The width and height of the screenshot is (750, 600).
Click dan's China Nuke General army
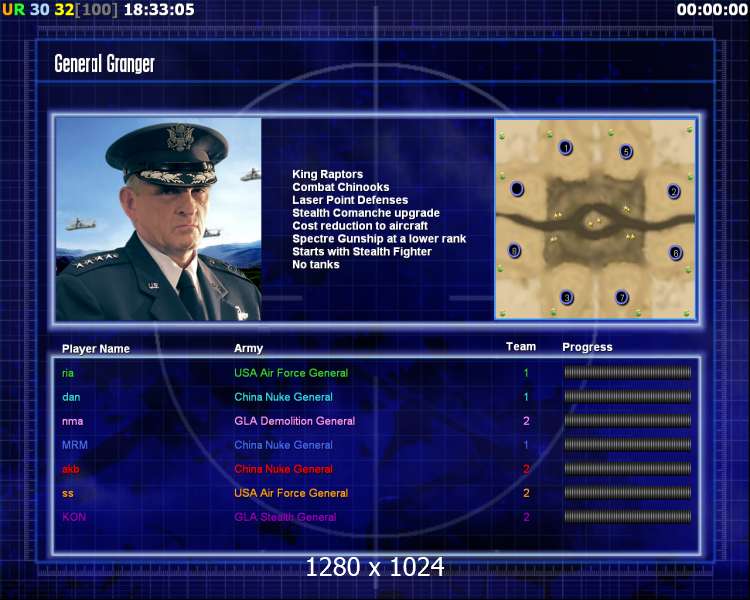pos(283,397)
